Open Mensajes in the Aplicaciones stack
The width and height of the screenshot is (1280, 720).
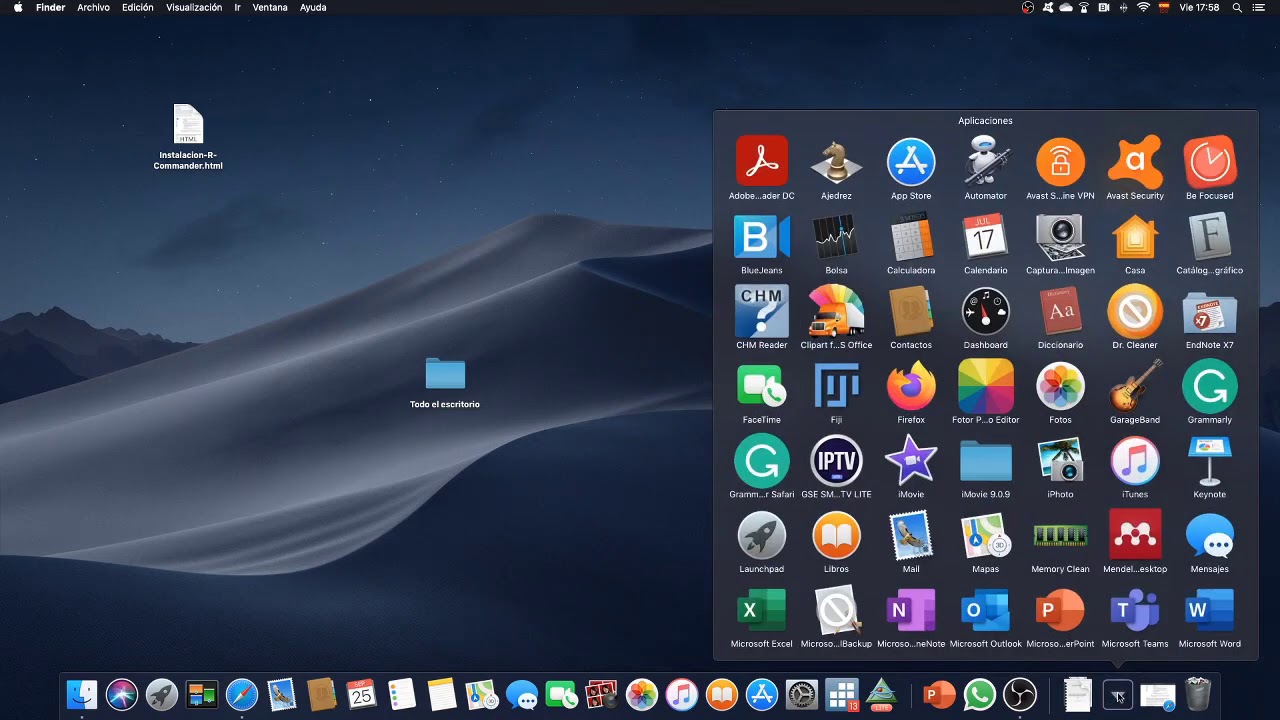(1210, 535)
